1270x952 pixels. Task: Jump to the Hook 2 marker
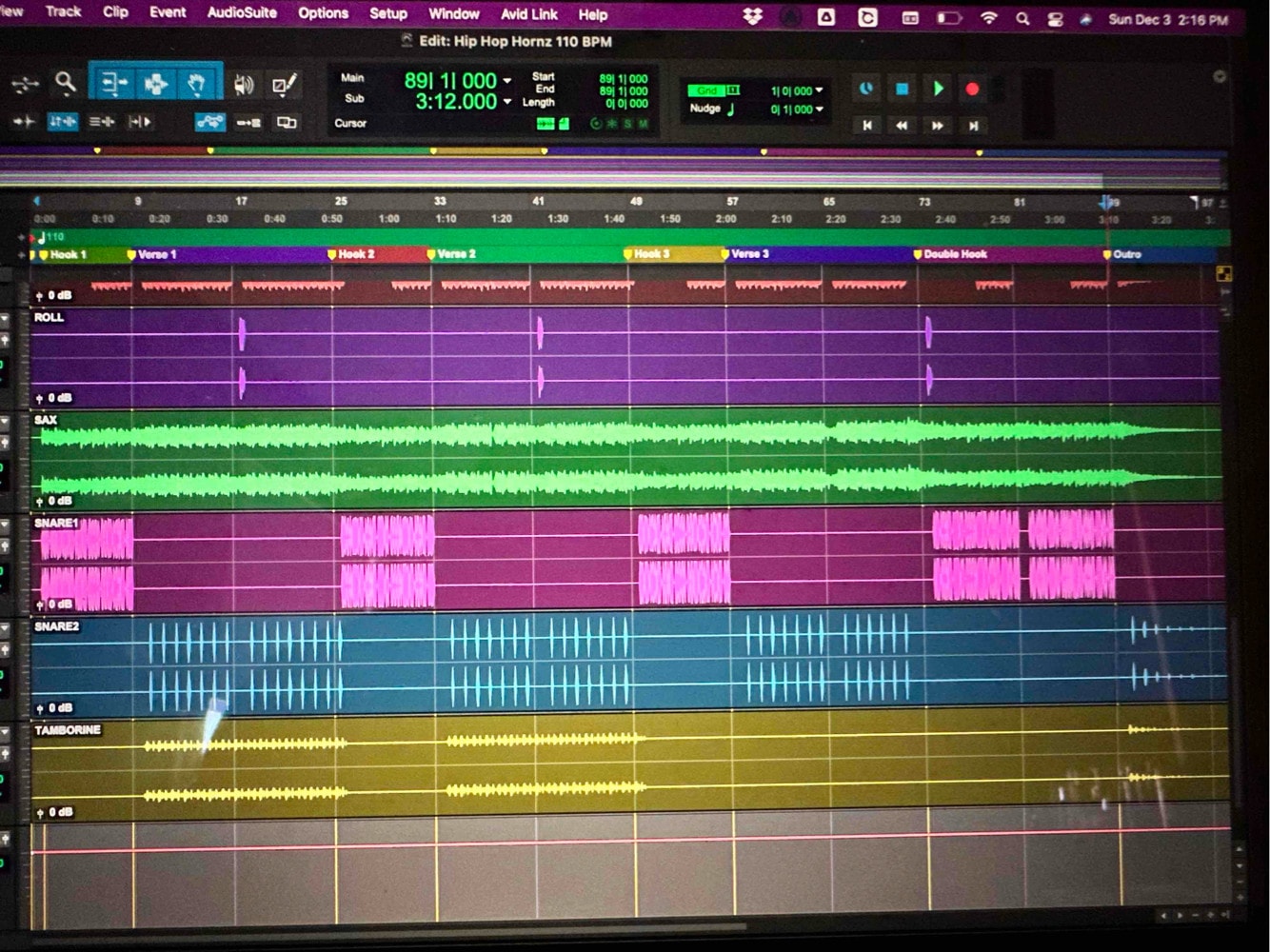(x=351, y=255)
